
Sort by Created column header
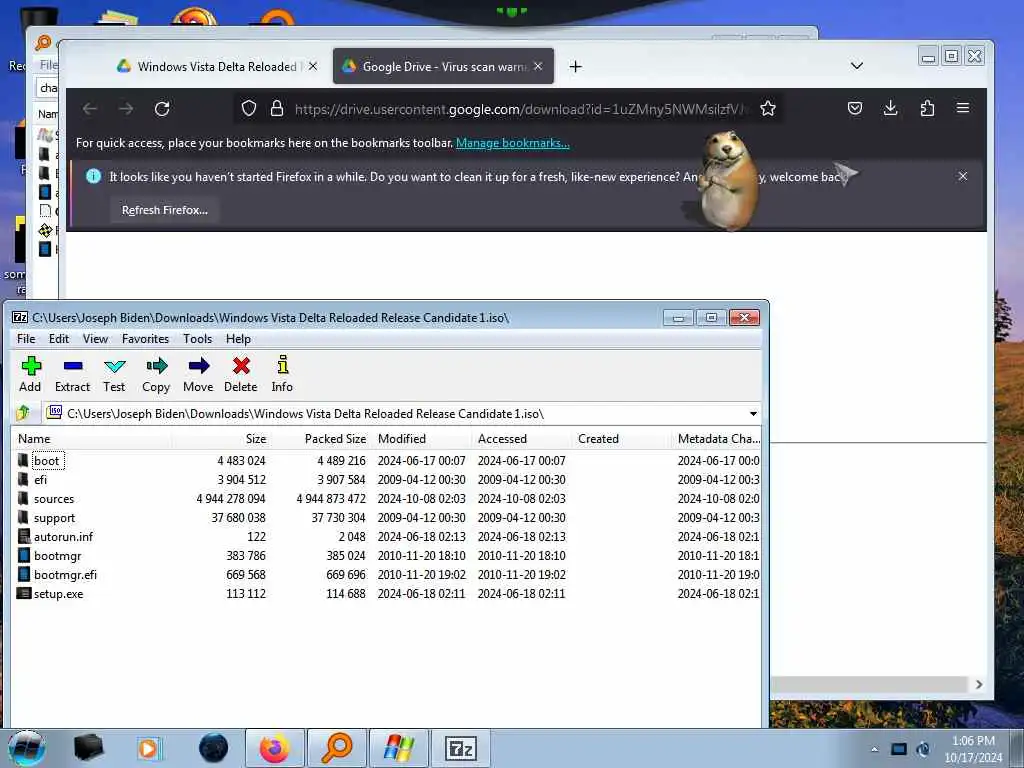tap(621, 439)
